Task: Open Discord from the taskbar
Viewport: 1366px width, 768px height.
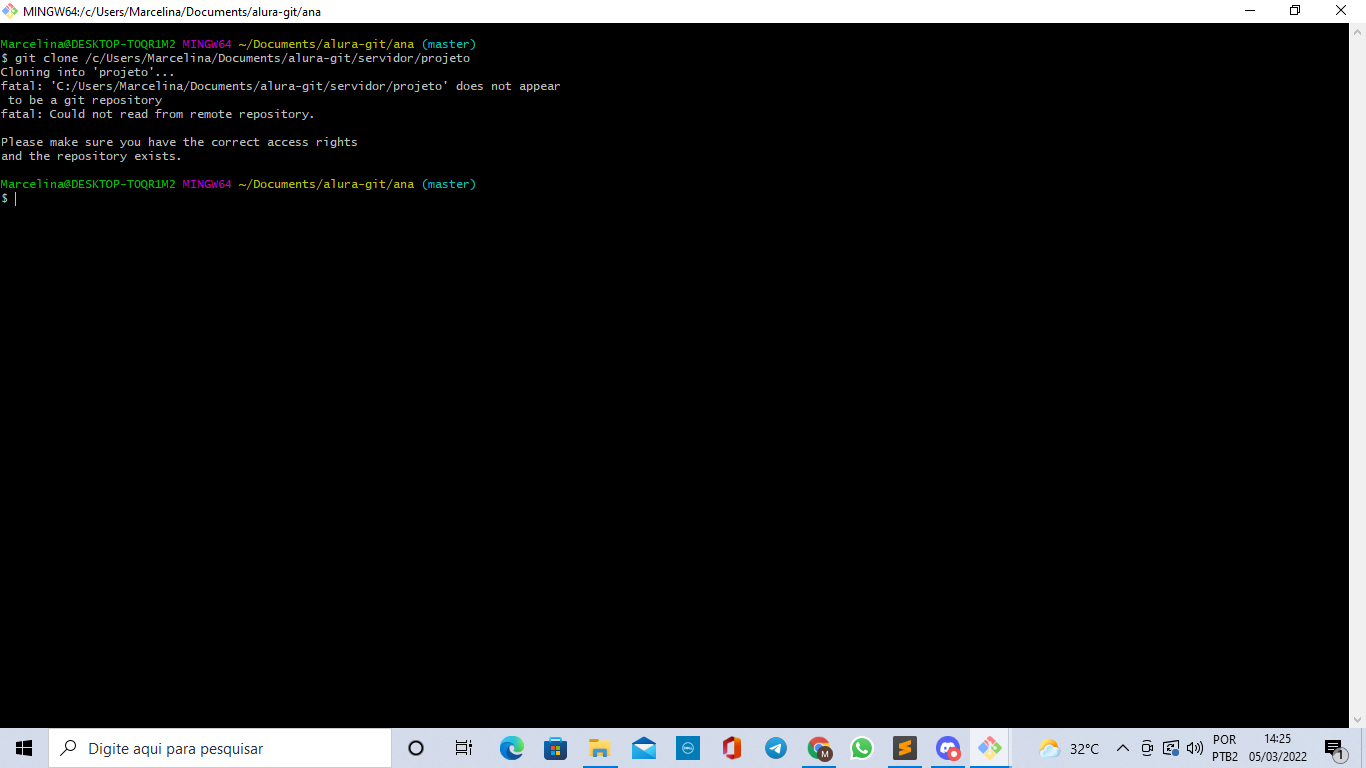Action: point(948,748)
